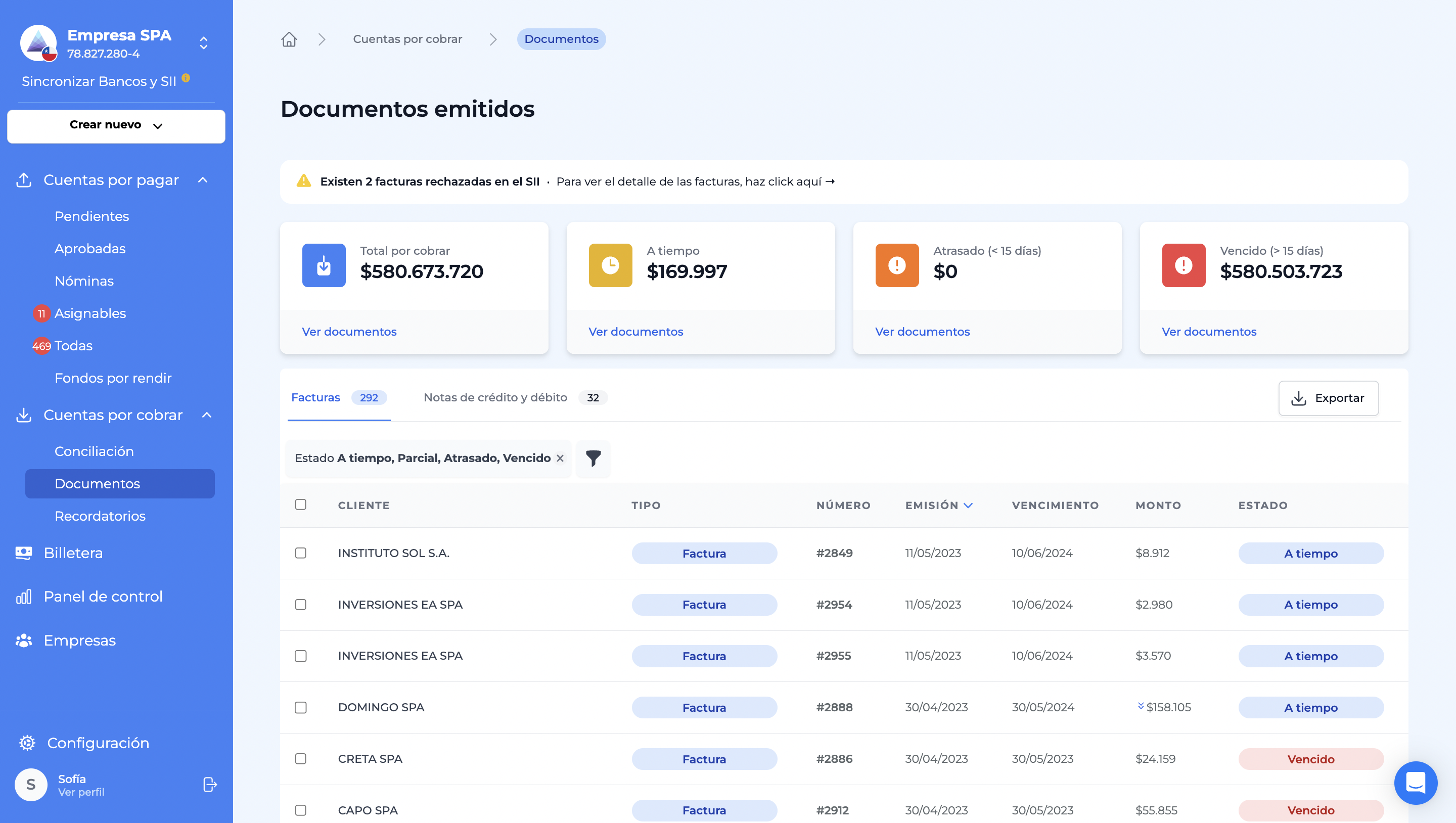Check the select-all checkbox in table header
The width and height of the screenshot is (1456, 823).
(301, 504)
